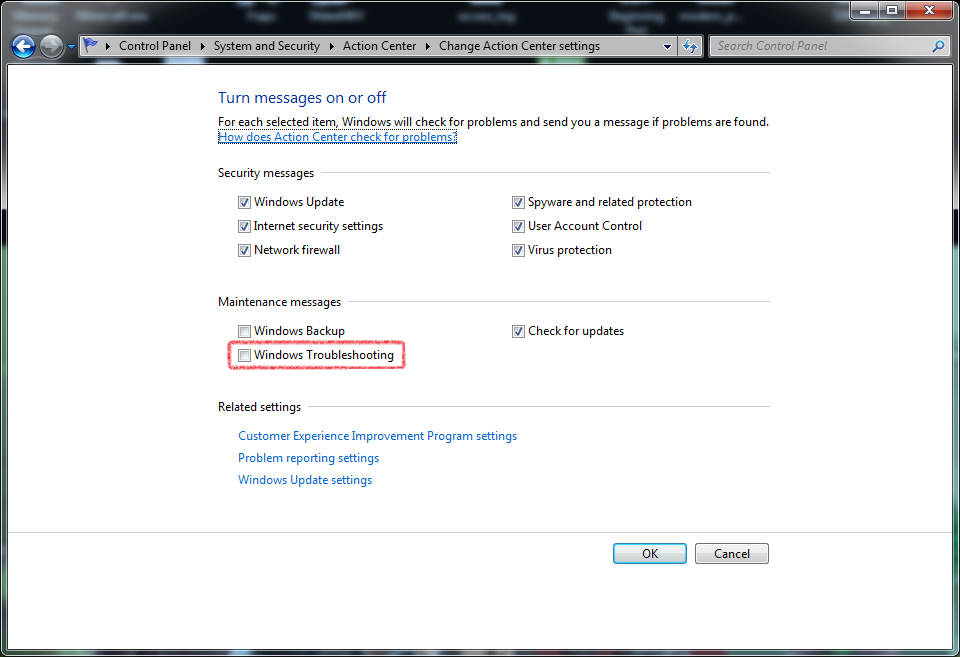Screen dimensions: 960x657
Task: Disable Spyware and related protection messages
Action: (519, 202)
